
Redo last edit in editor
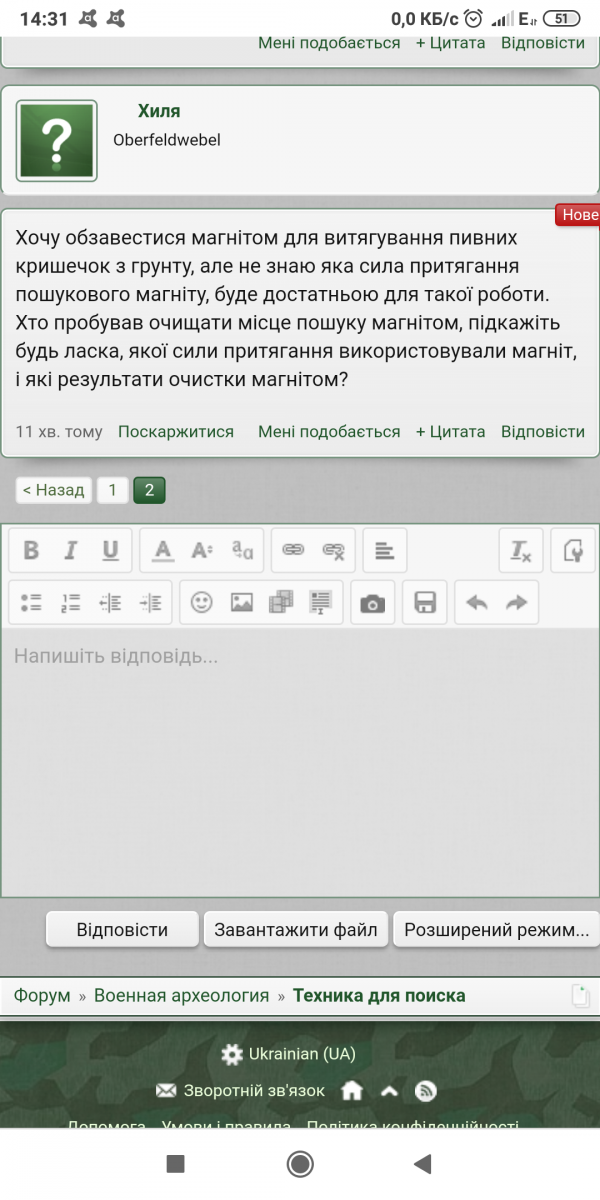coord(516,603)
